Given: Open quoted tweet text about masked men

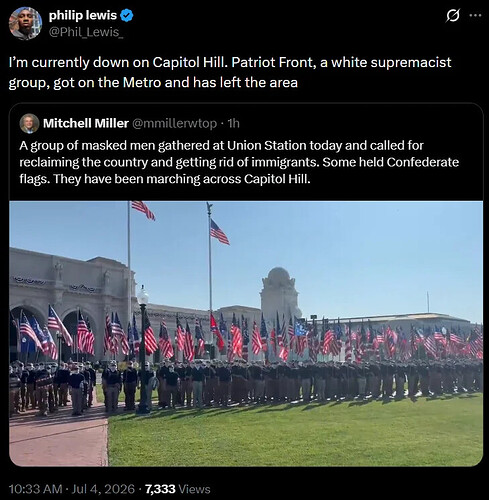Looking at the screenshot, I should [239, 162].
